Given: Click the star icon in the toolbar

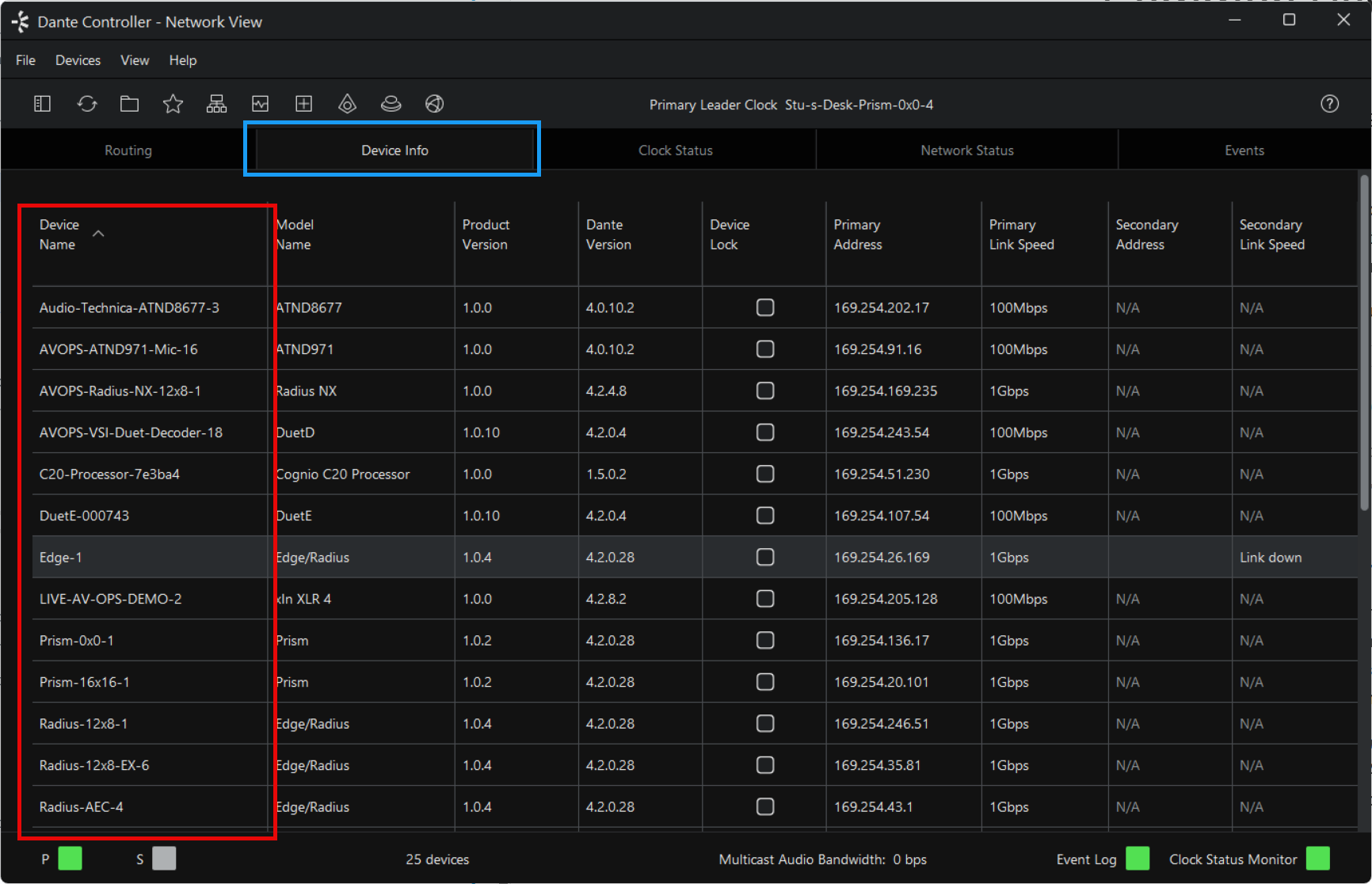Looking at the screenshot, I should [x=173, y=104].
